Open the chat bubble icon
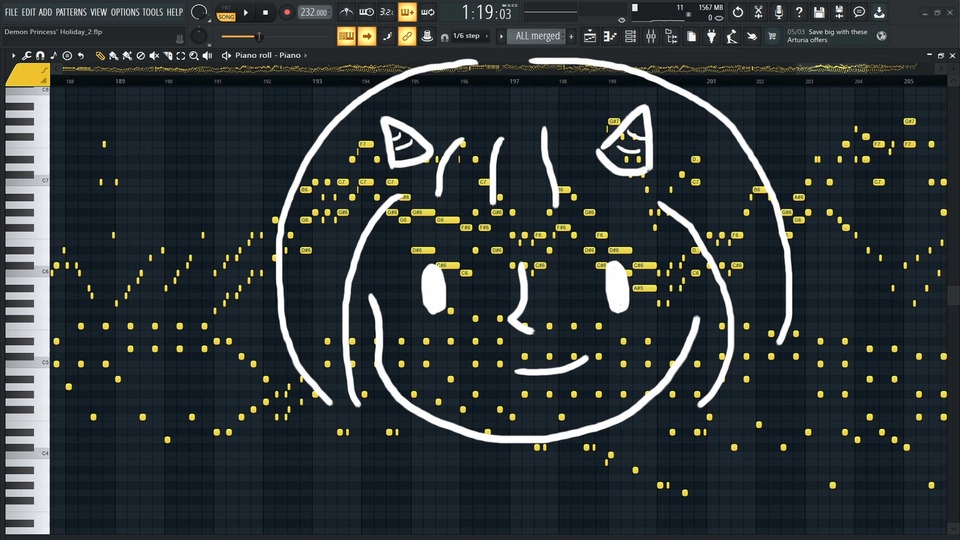The width and height of the screenshot is (960, 540). (x=859, y=12)
